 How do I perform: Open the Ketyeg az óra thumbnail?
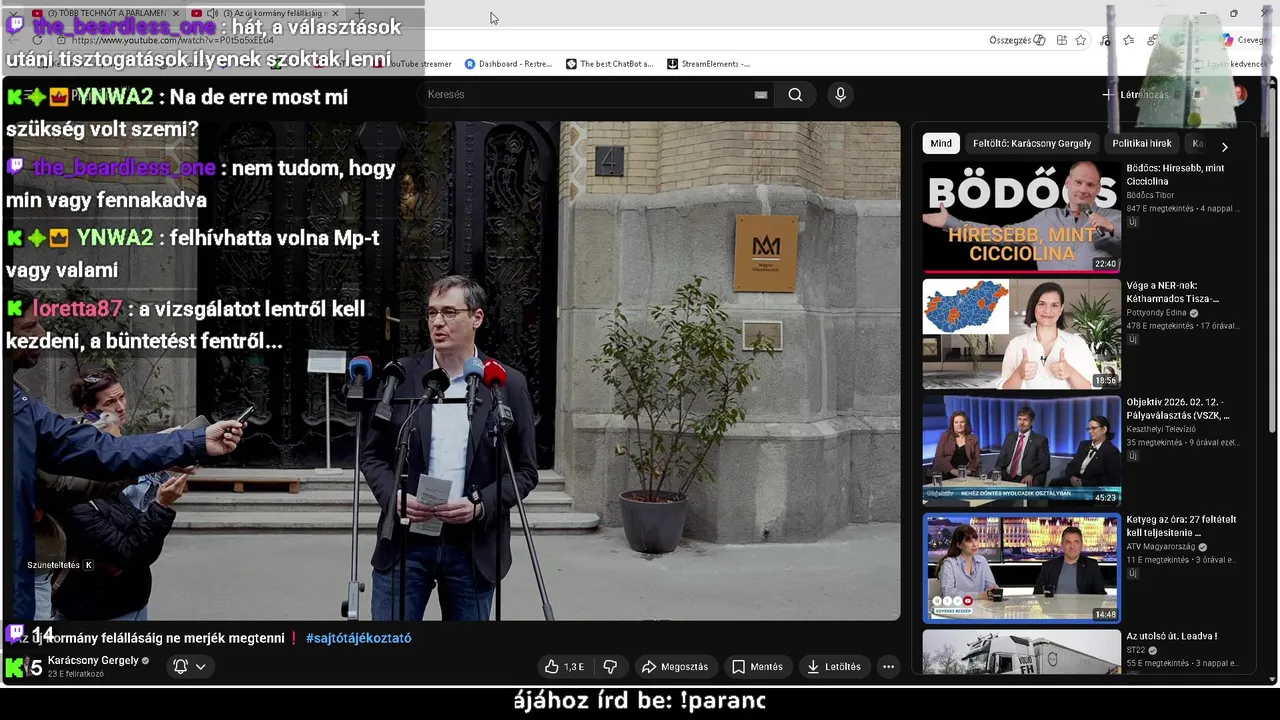click(x=1021, y=568)
